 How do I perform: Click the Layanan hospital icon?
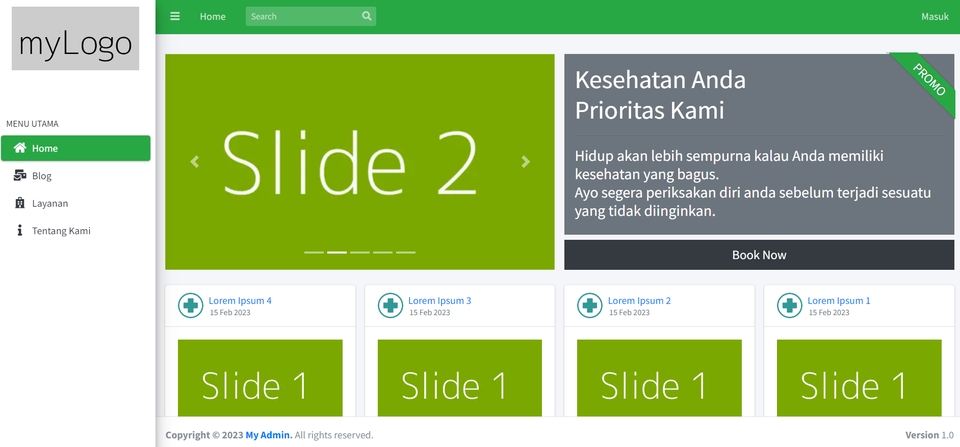(20, 203)
